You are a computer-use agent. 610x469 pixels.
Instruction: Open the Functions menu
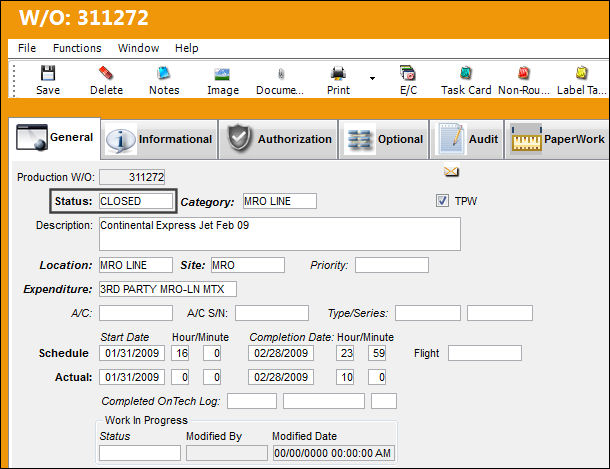coord(77,48)
